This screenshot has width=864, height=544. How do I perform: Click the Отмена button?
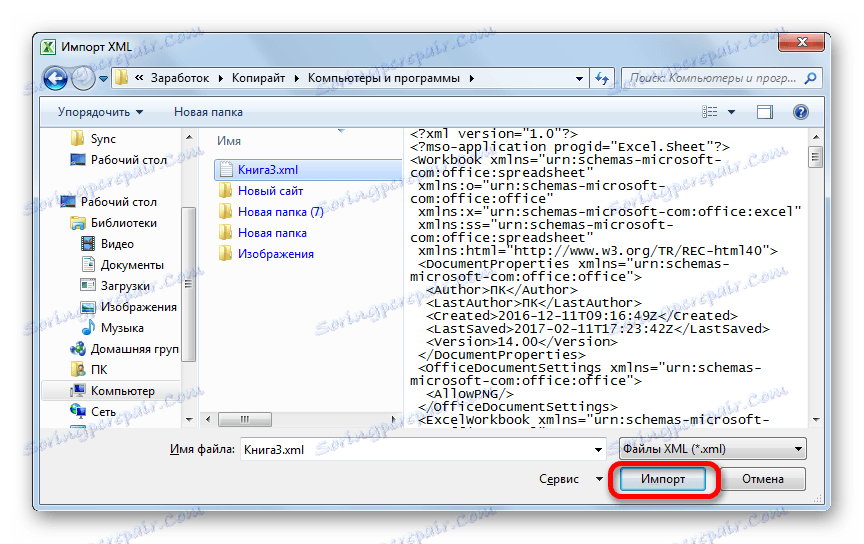click(x=763, y=479)
